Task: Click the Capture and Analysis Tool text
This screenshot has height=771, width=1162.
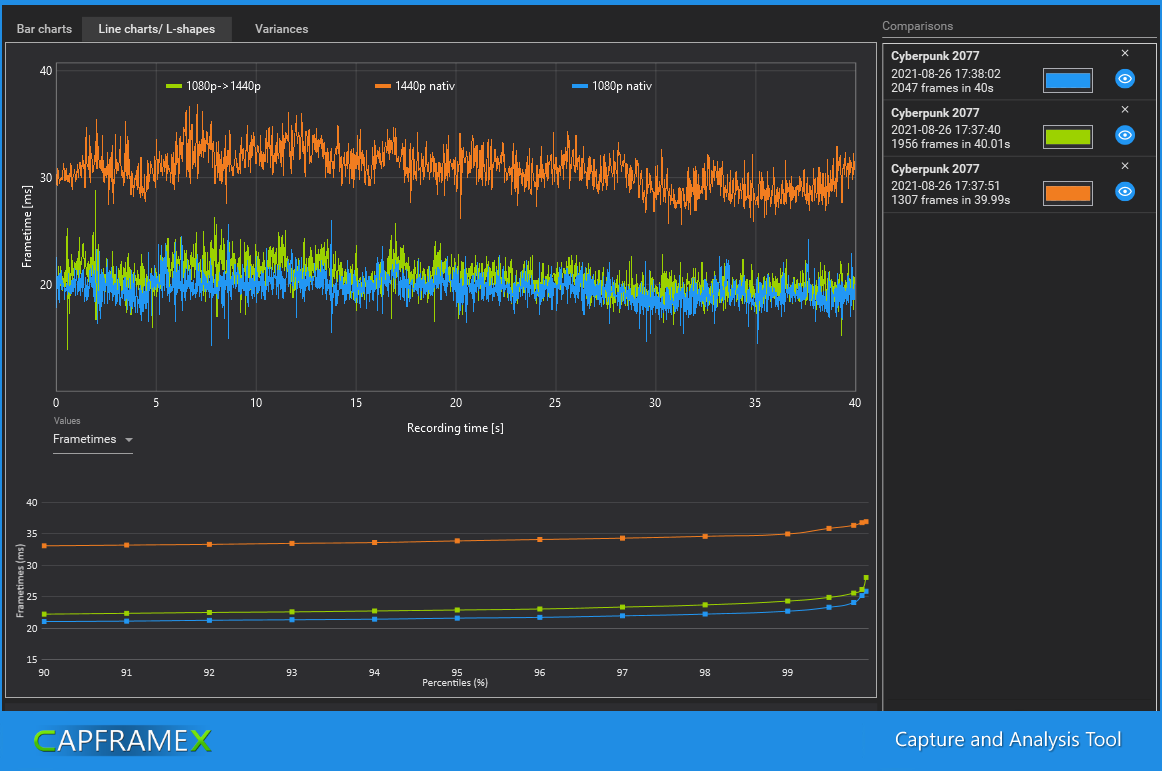Action: click(1008, 740)
